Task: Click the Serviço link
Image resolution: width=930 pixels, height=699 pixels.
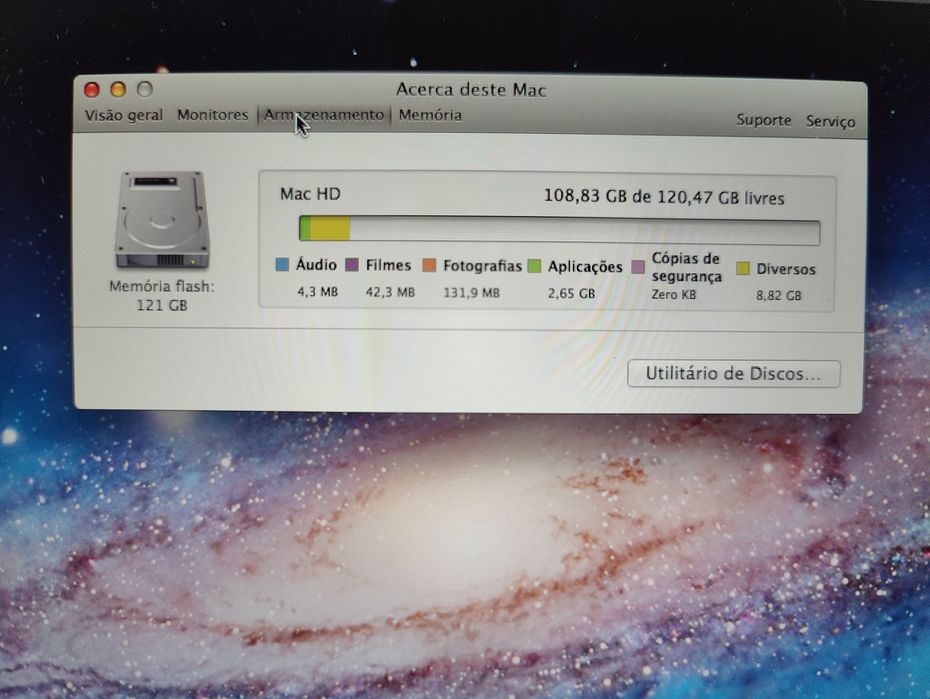Action: click(830, 121)
